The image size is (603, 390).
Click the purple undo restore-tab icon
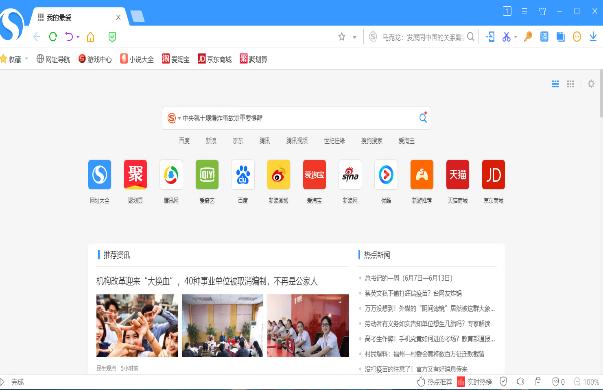[x=69, y=37]
